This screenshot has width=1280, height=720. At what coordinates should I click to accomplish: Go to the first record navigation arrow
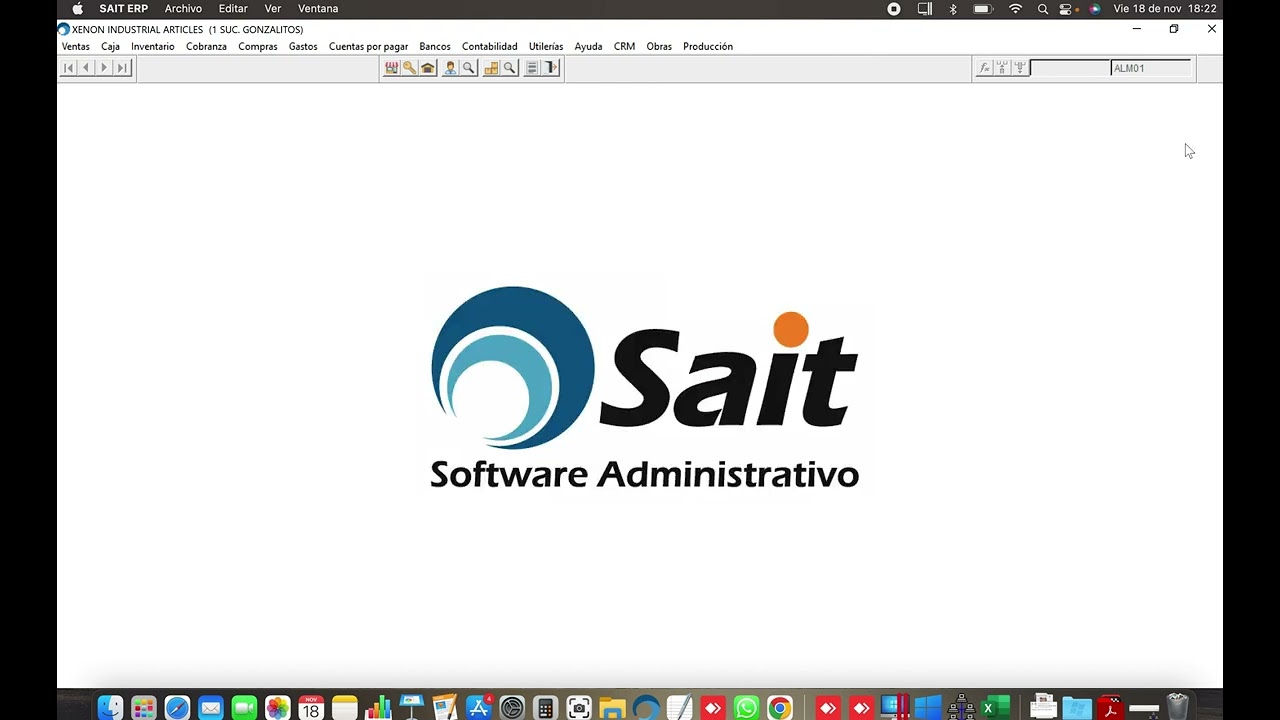pos(68,68)
